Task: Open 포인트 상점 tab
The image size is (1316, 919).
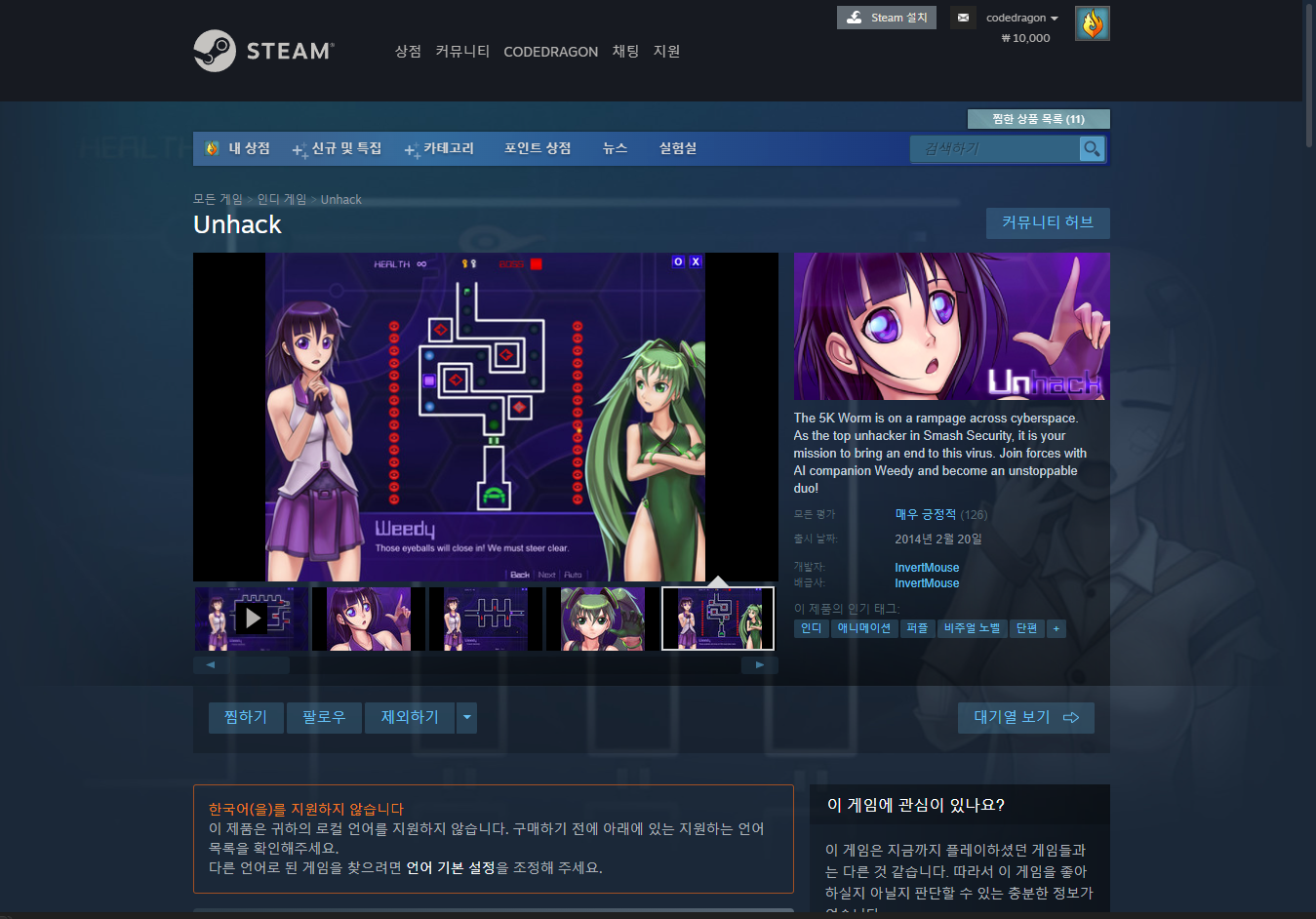Action: 538,148
